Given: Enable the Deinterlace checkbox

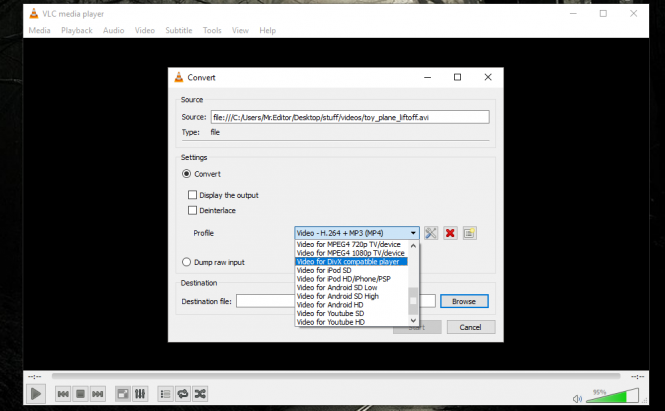Looking at the screenshot, I should coord(193,211).
